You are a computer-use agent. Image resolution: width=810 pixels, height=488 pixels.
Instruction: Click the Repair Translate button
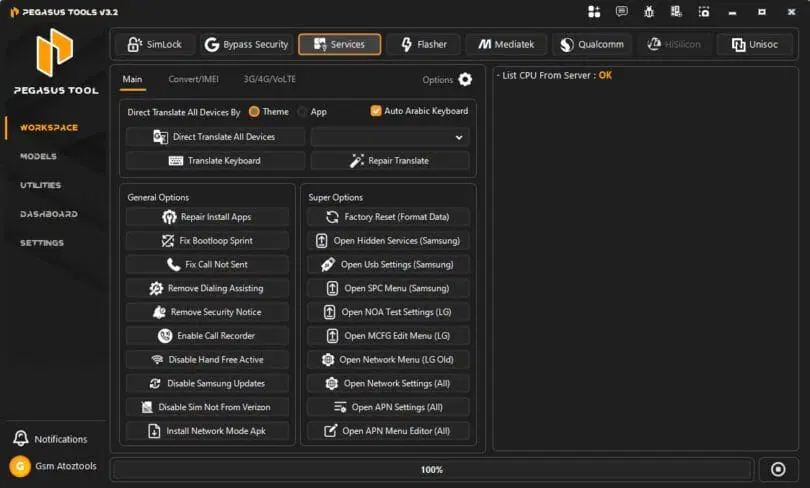point(390,161)
